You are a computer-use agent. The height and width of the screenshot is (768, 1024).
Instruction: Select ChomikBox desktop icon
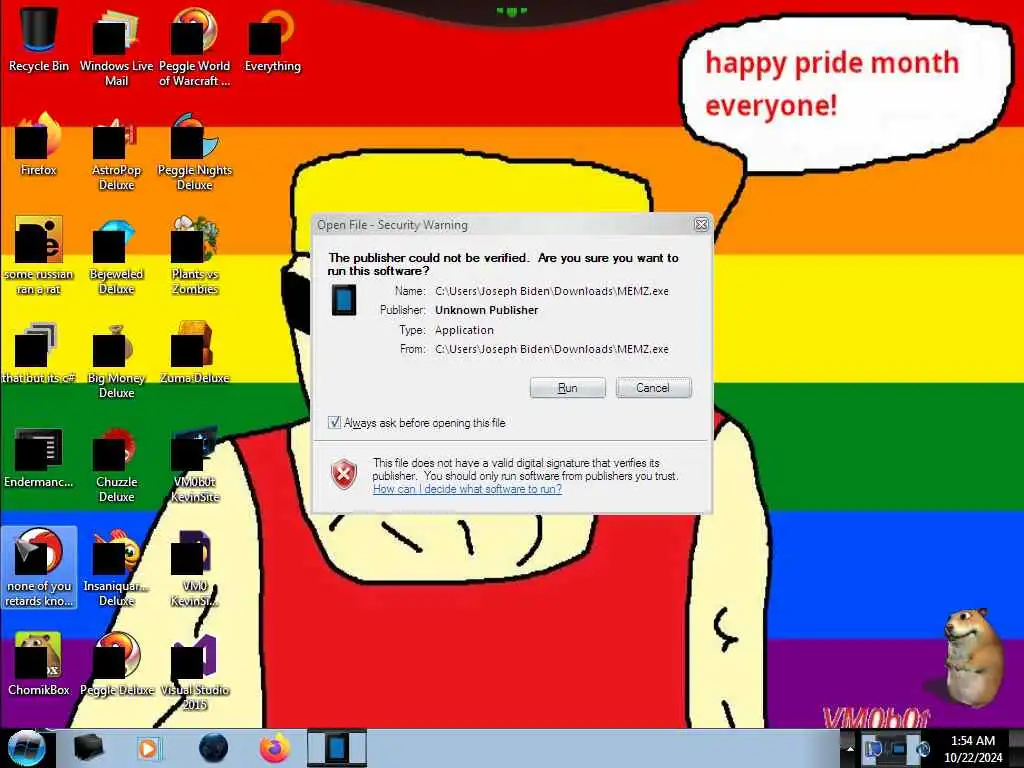point(39,665)
